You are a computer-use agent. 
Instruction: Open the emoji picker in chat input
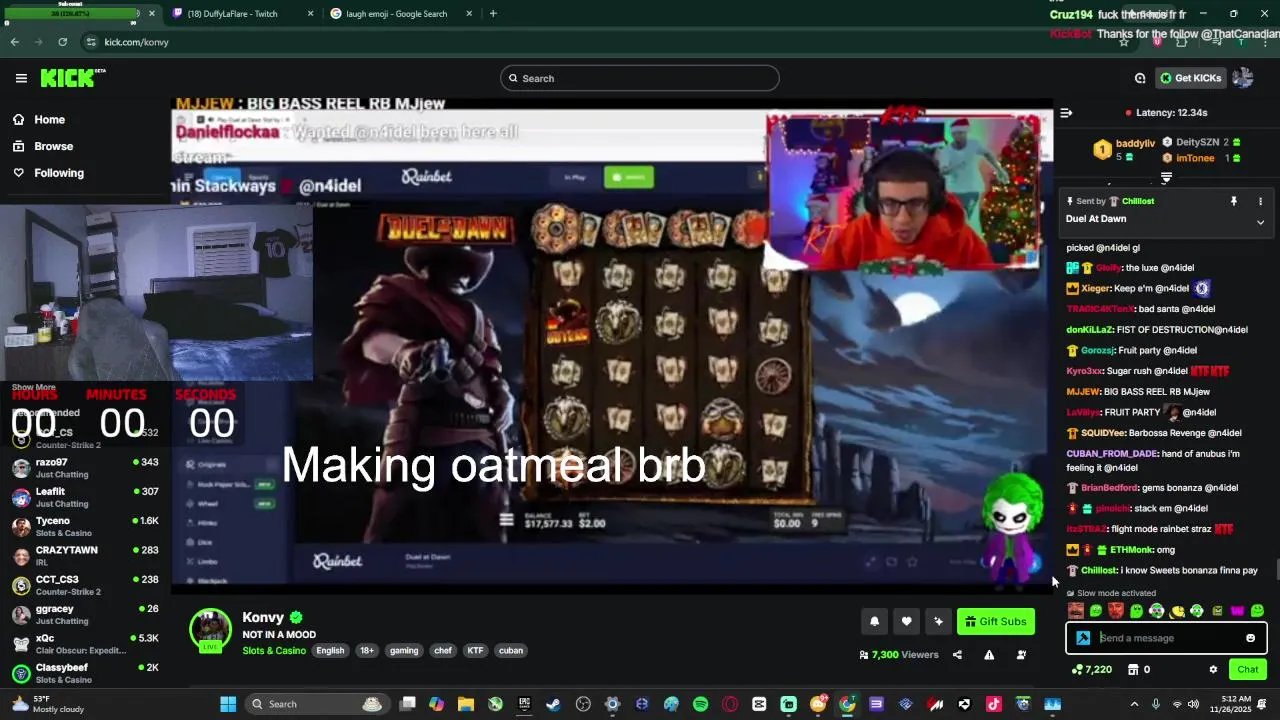[1250, 638]
